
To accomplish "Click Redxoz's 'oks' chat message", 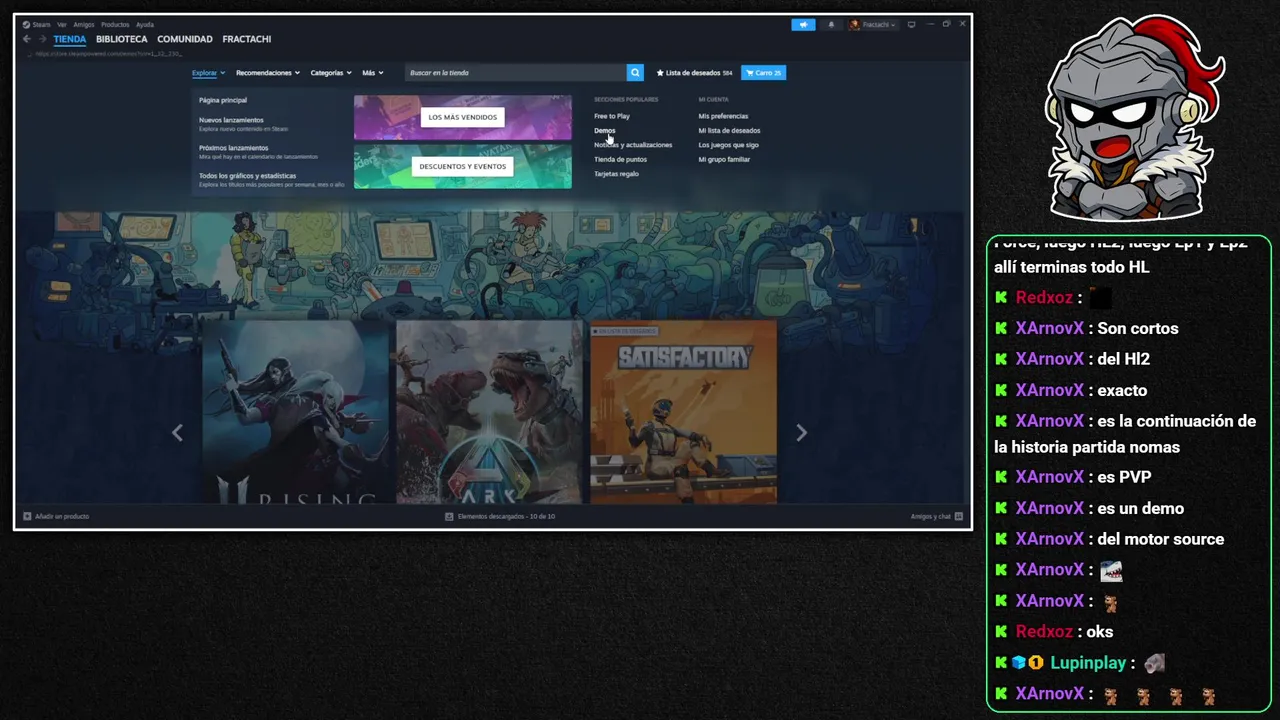I will click(x=1099, y=632).
